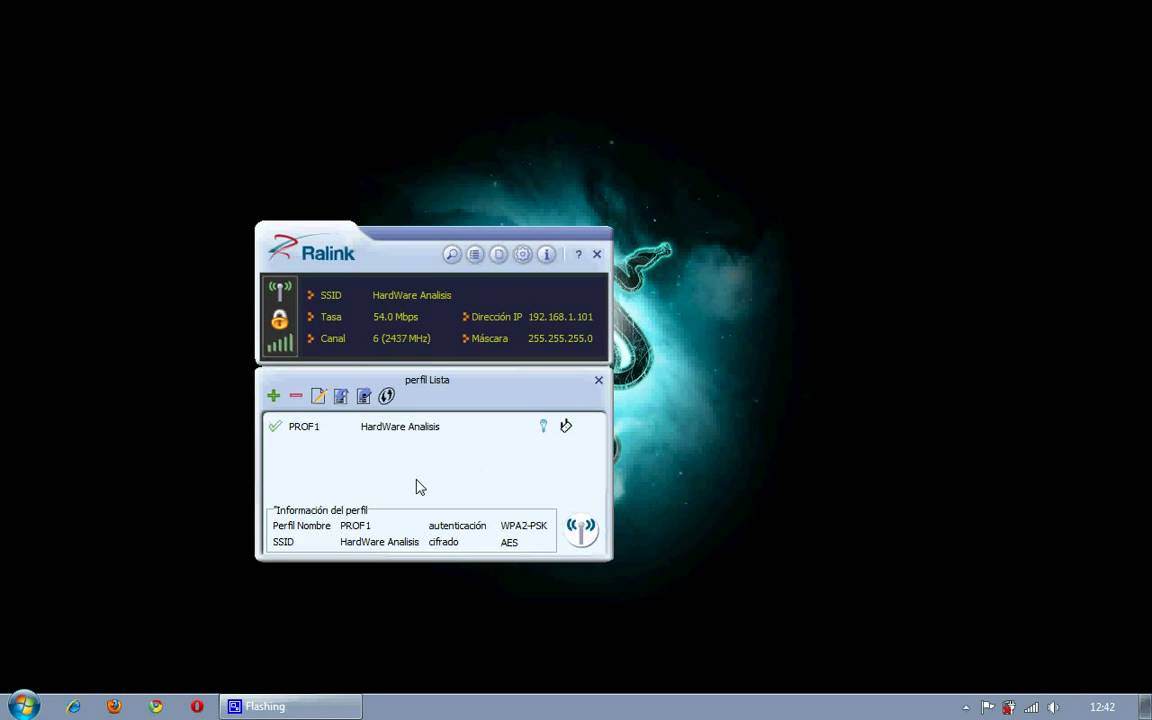
Task: Open network signal tray icon
Action: pyautogui.click(x=1031, y=707)
